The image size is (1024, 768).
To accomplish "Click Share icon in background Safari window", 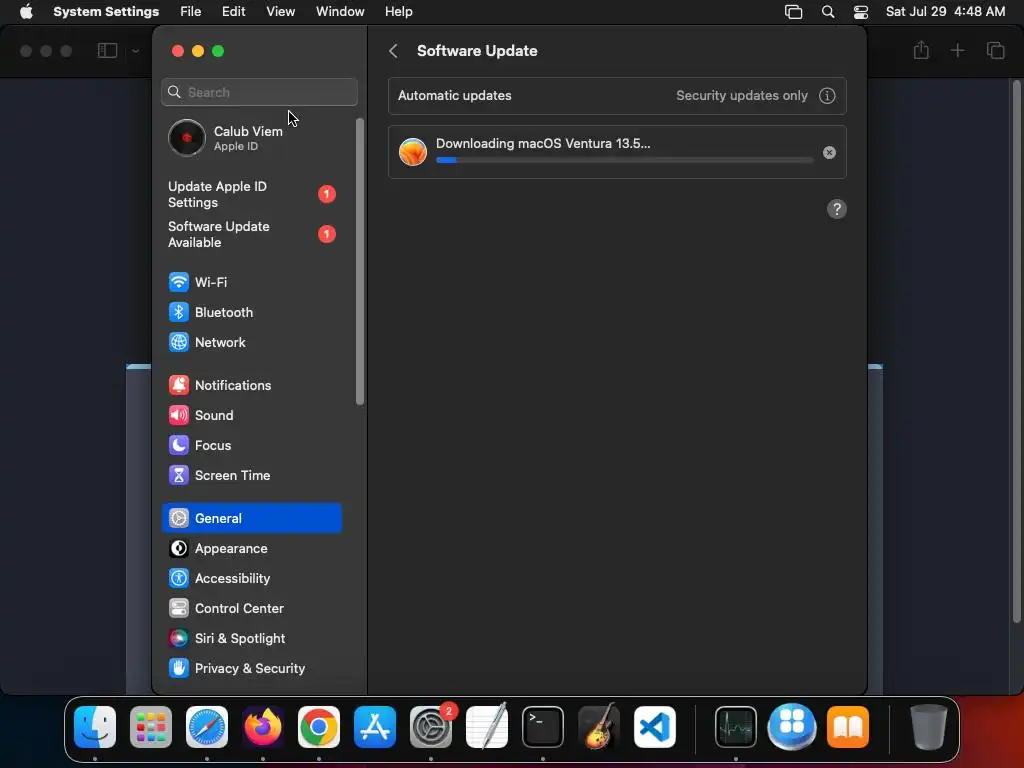I will 921,50.
